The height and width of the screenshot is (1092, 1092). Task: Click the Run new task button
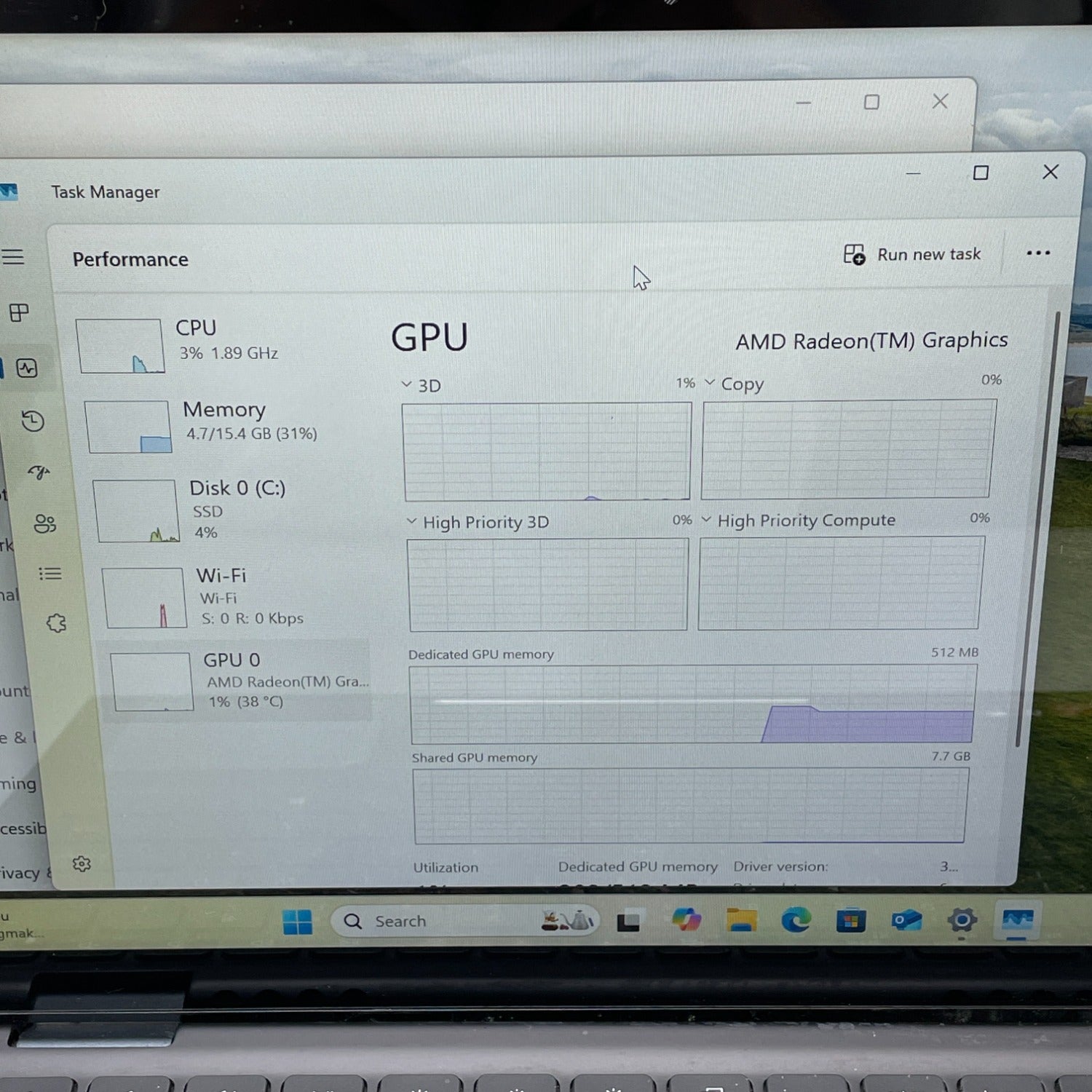pos(912,255)
